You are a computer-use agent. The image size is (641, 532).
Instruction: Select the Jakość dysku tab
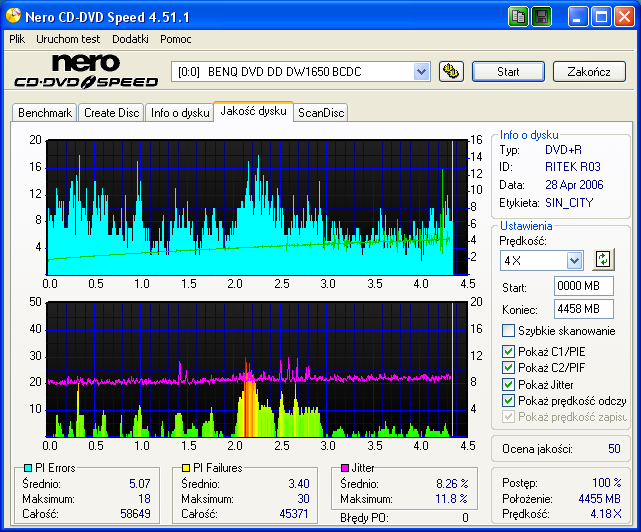[253, 111]
